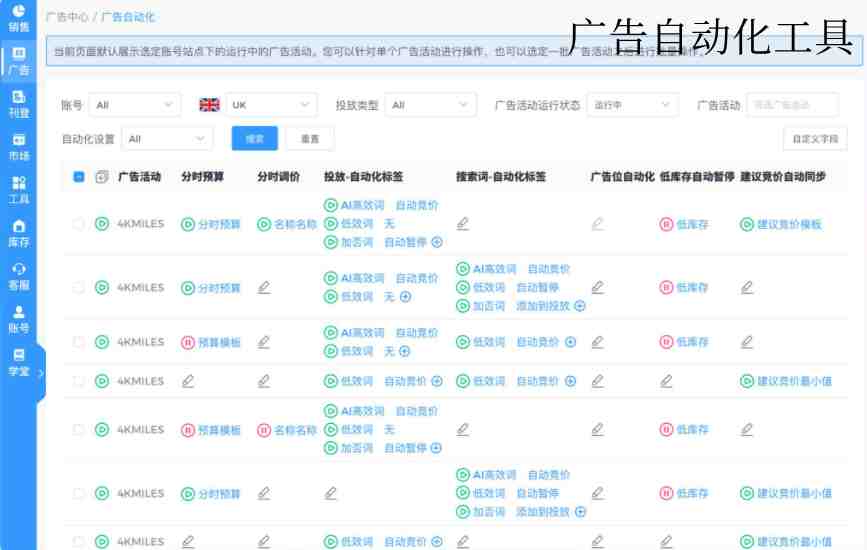Open the 学堂 (Academy) sidebar icon
Viewport: 867px width, 550px height.
click(18, 361)
